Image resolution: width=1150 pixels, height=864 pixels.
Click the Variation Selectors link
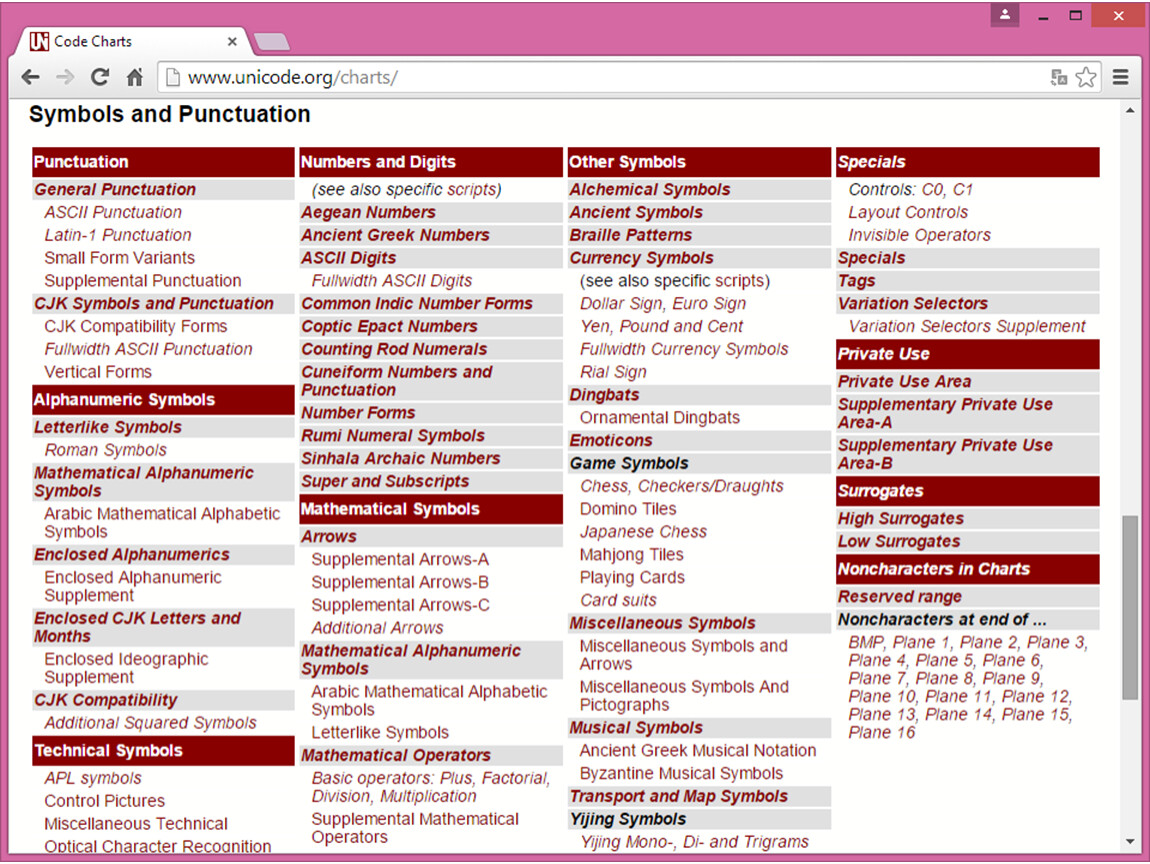click(x=912, y=304)
